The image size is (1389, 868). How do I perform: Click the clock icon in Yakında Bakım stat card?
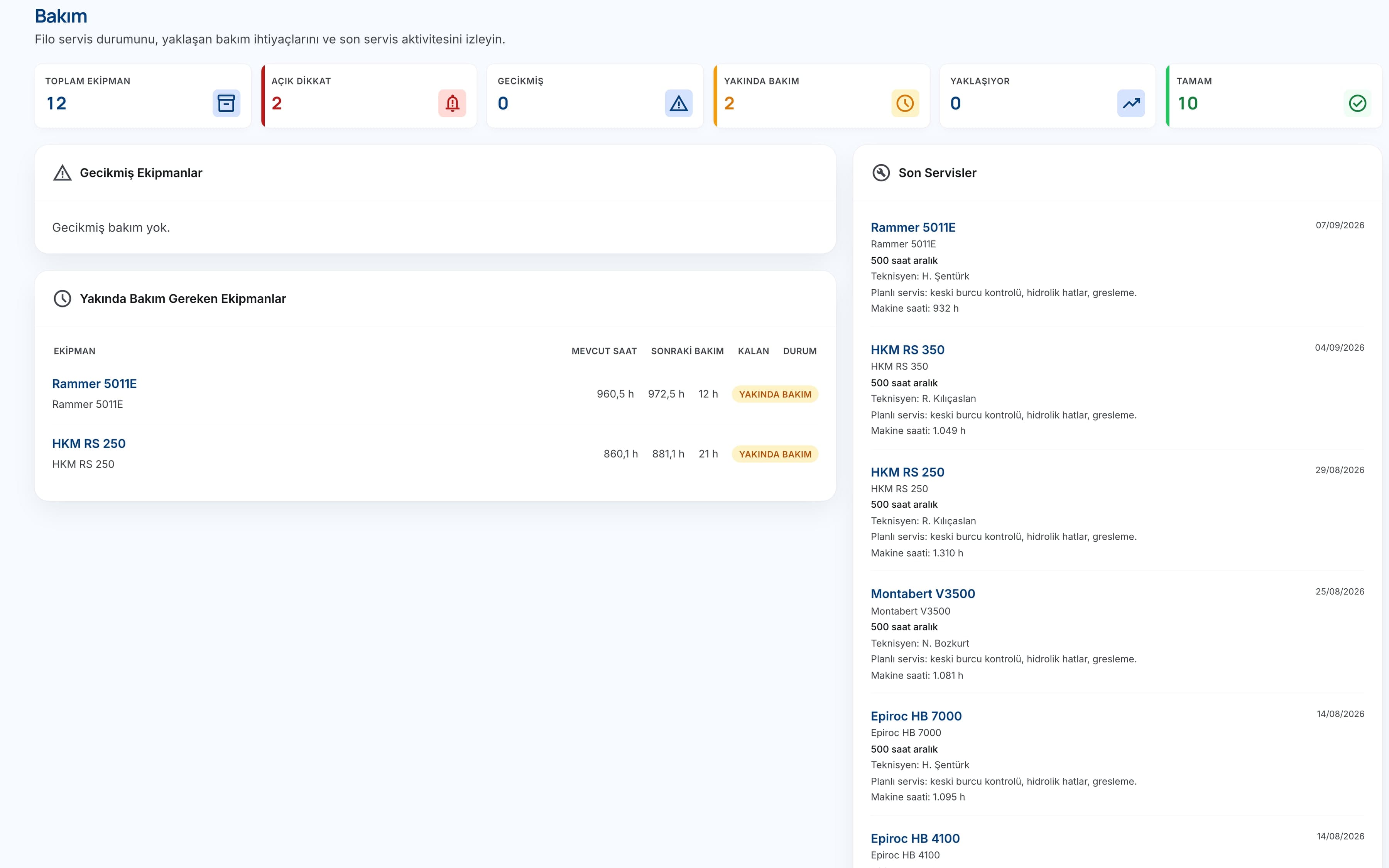(905, 103)
